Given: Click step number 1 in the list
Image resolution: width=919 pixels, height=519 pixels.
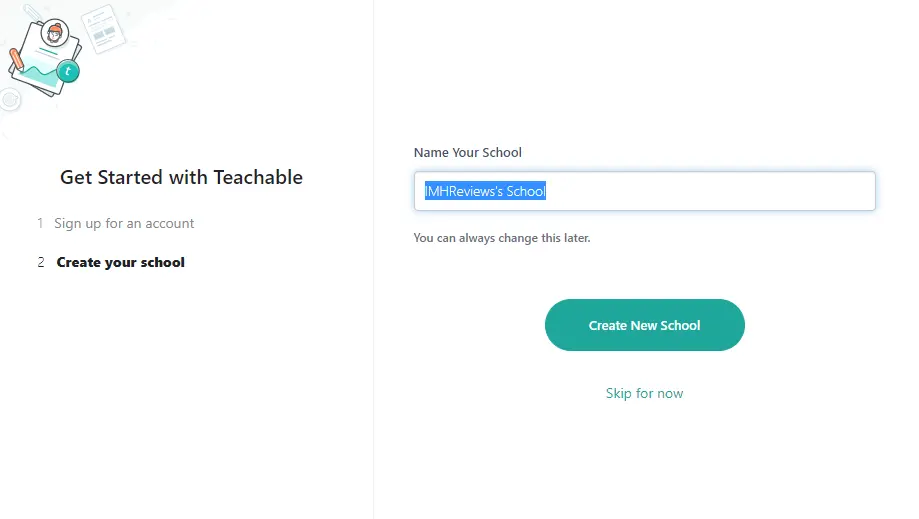Looking at the screenshot, I should point(41,223).
